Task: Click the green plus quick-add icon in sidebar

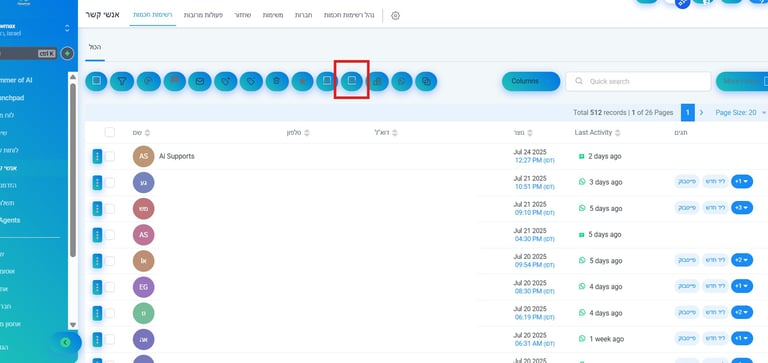Action: tap(67, 53)
